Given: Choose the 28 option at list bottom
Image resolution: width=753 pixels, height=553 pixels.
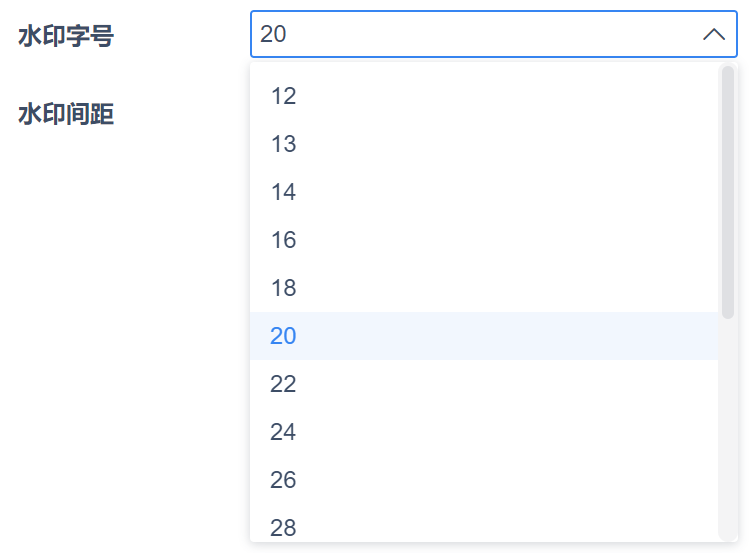Looking at the screenshot, I should tap(284, 527).
